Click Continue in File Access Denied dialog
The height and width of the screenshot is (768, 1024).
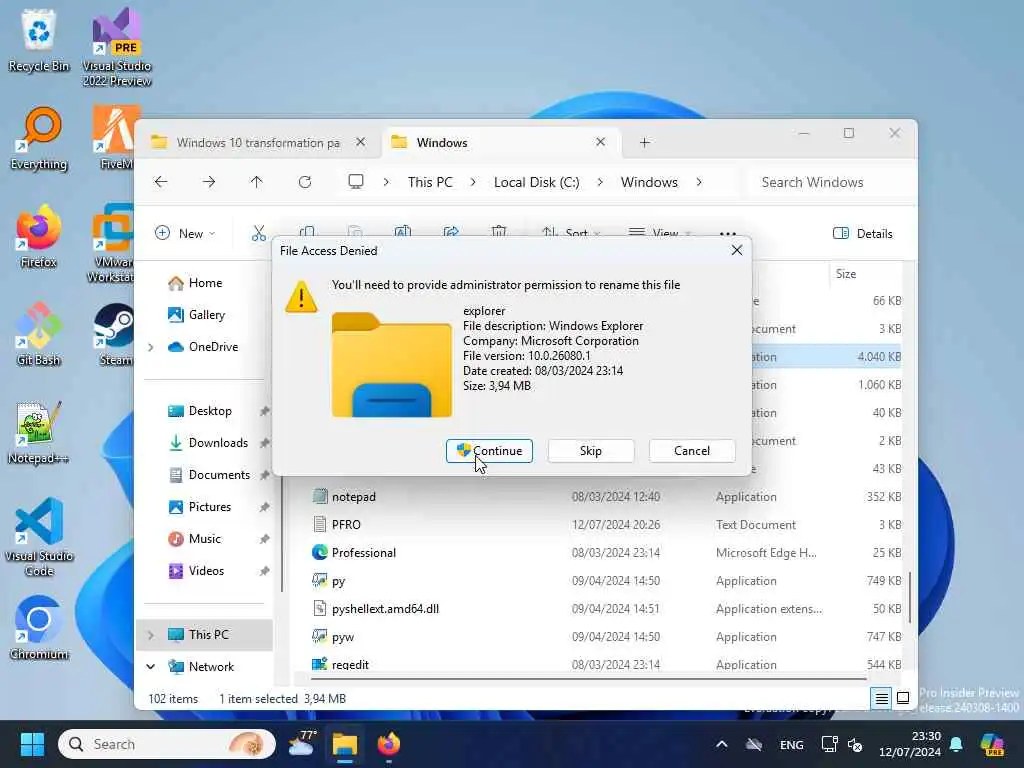click(489, 451)
